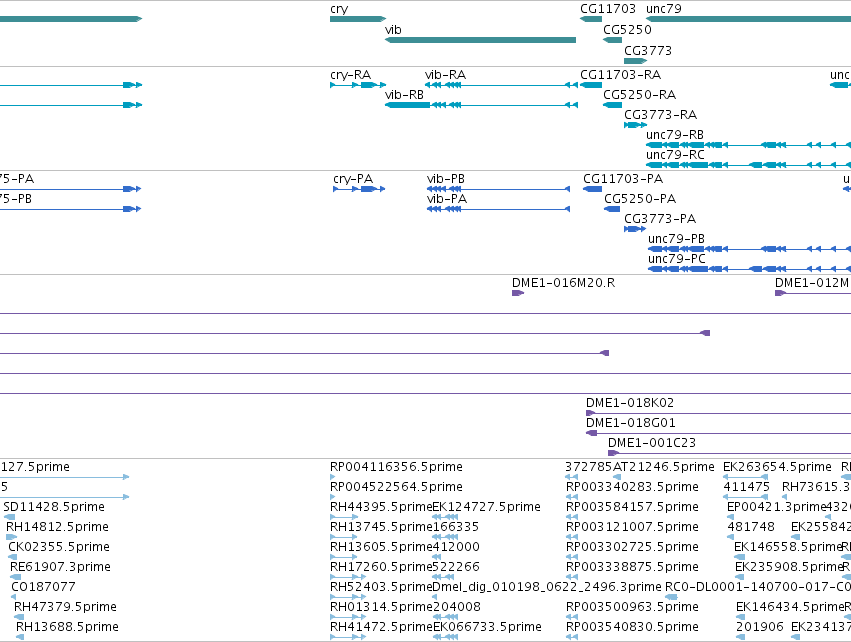Select the unc79-PB protein label
The width and height of the screenshot is (851, 642).
676,239
